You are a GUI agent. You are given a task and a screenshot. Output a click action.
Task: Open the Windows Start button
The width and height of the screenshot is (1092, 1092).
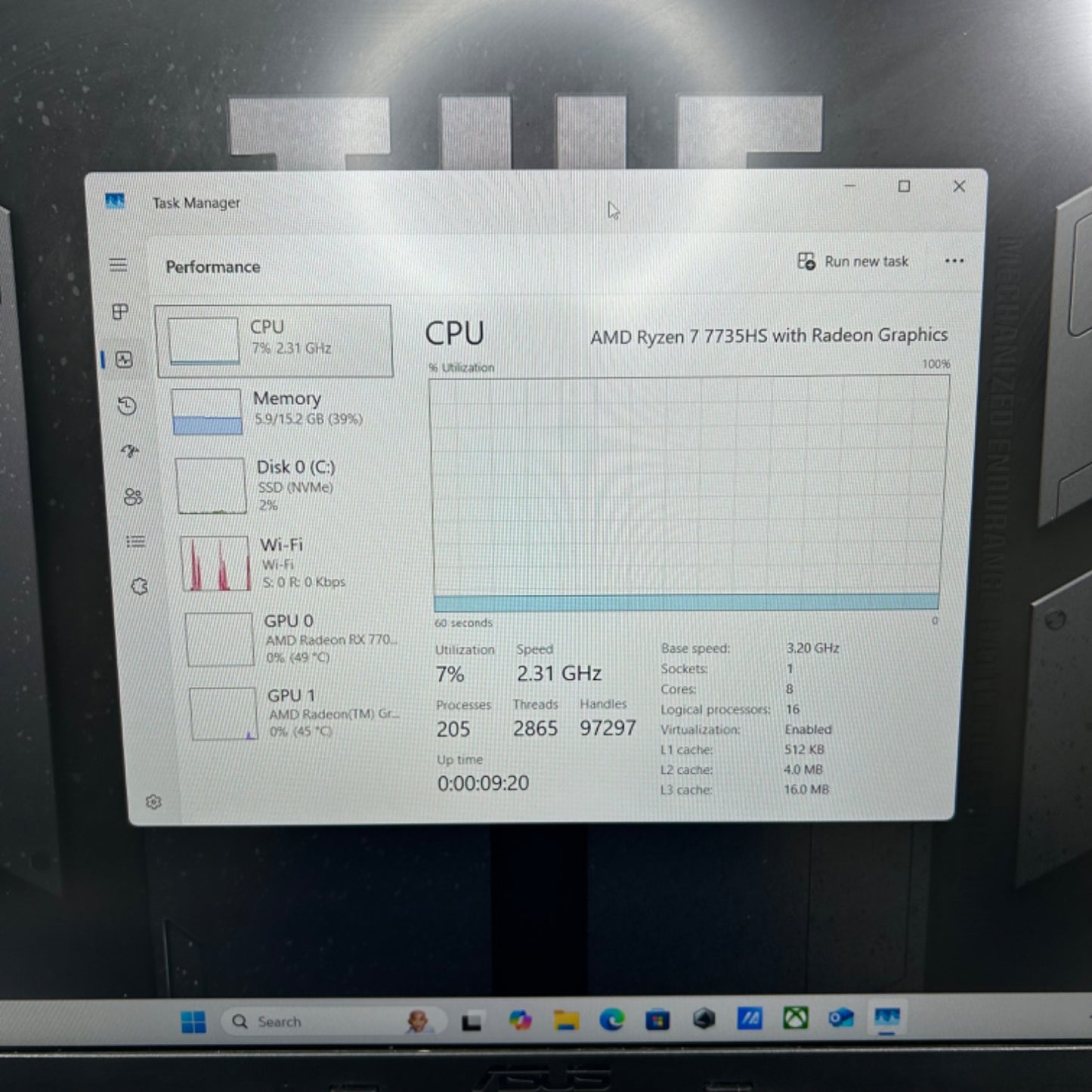pyautogui.click(x=193, y=1022)
